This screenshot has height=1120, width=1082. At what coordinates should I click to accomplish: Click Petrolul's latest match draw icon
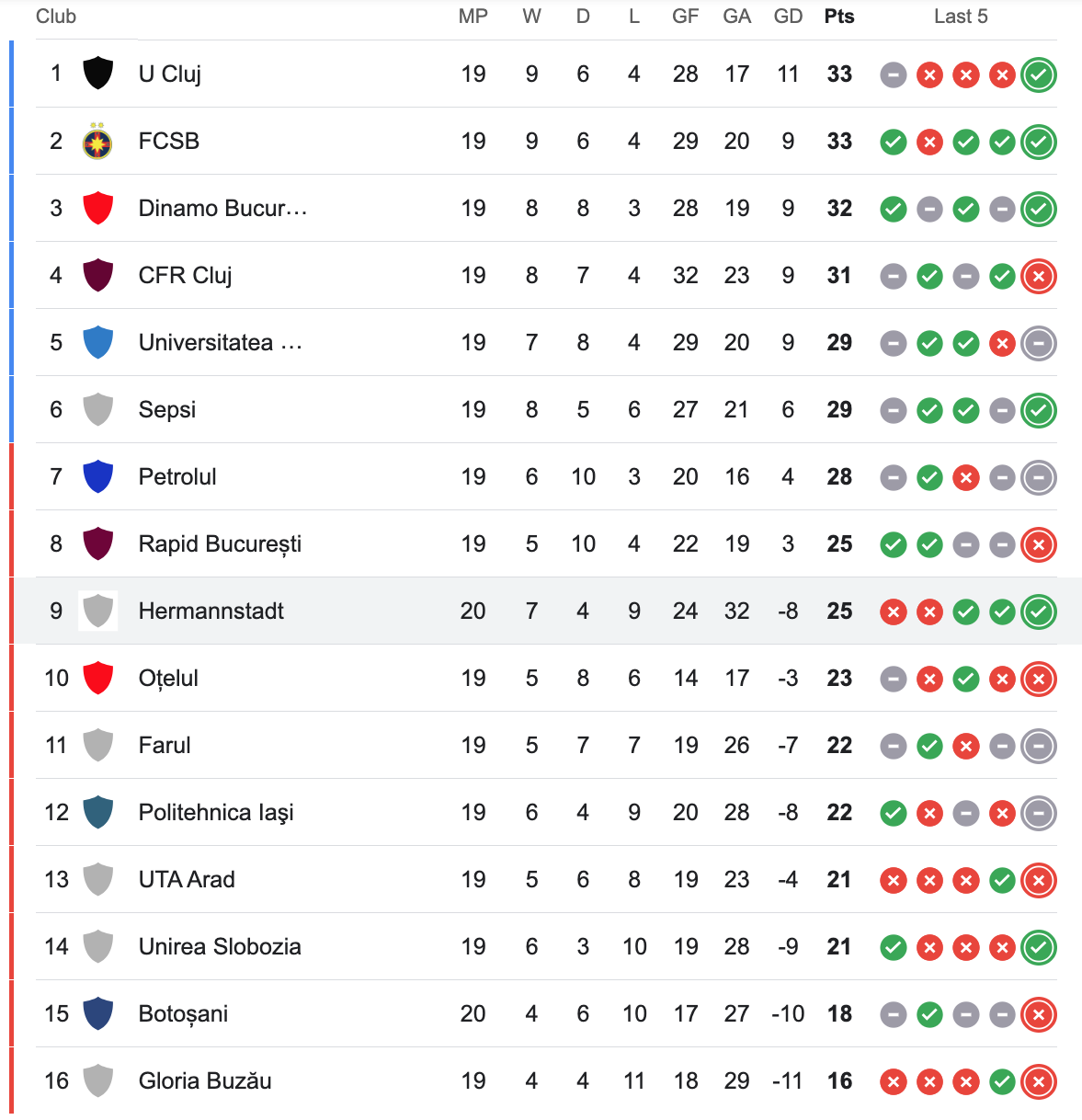point(1039,477)
